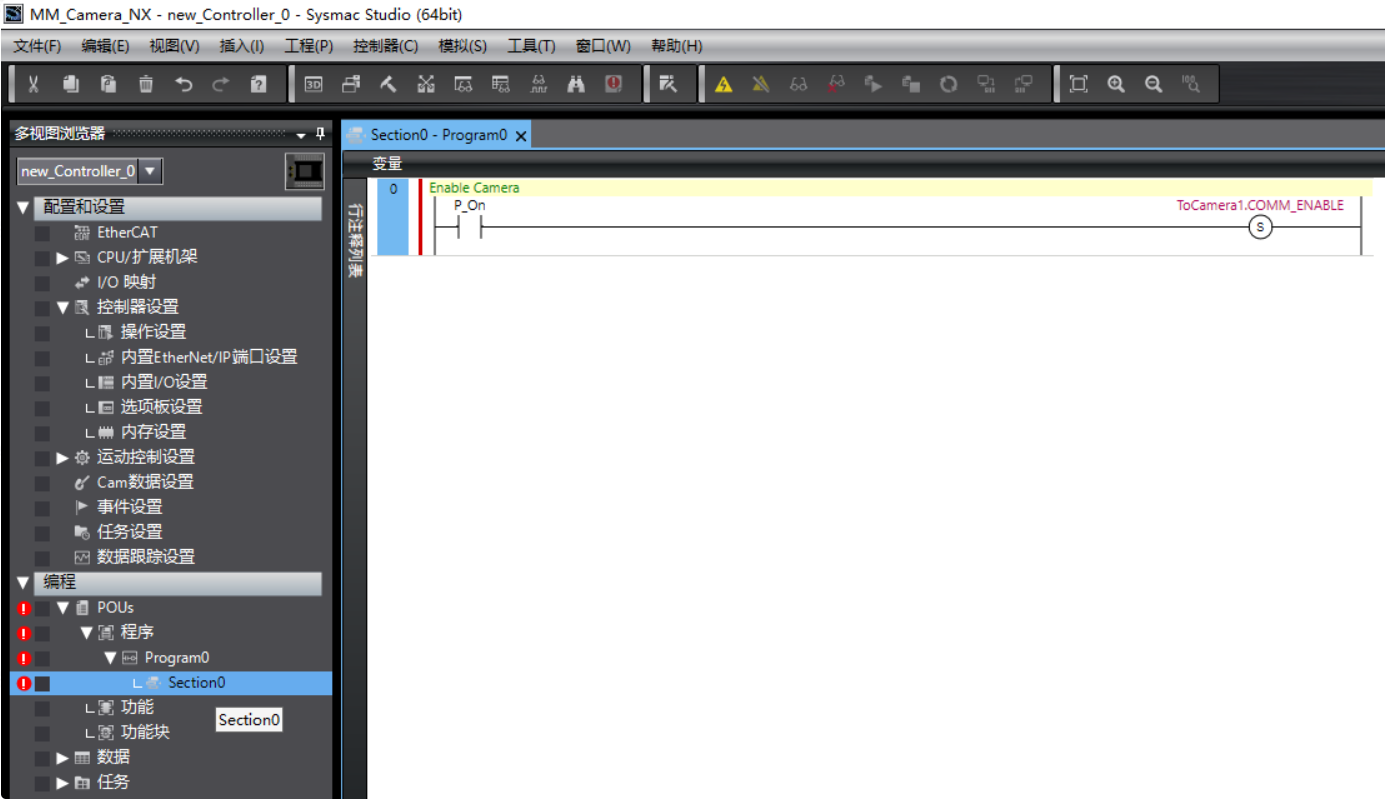
Task: Click the Undo arrow icon
Action: [183, 84]
